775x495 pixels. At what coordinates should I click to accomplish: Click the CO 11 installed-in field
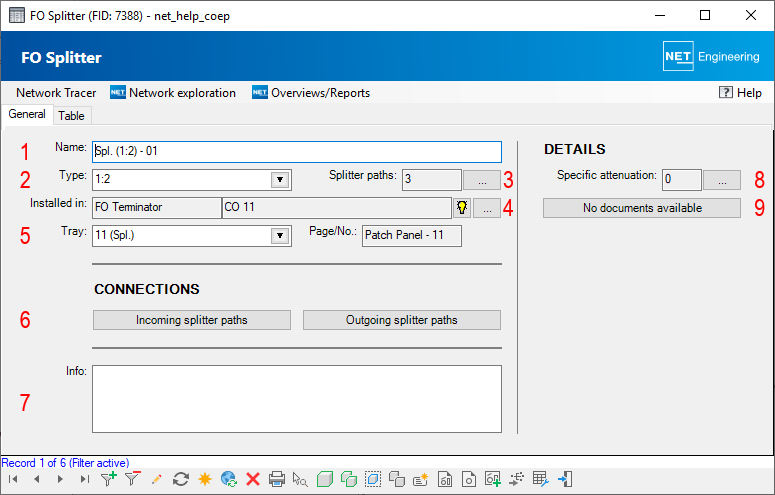[337, 208]
